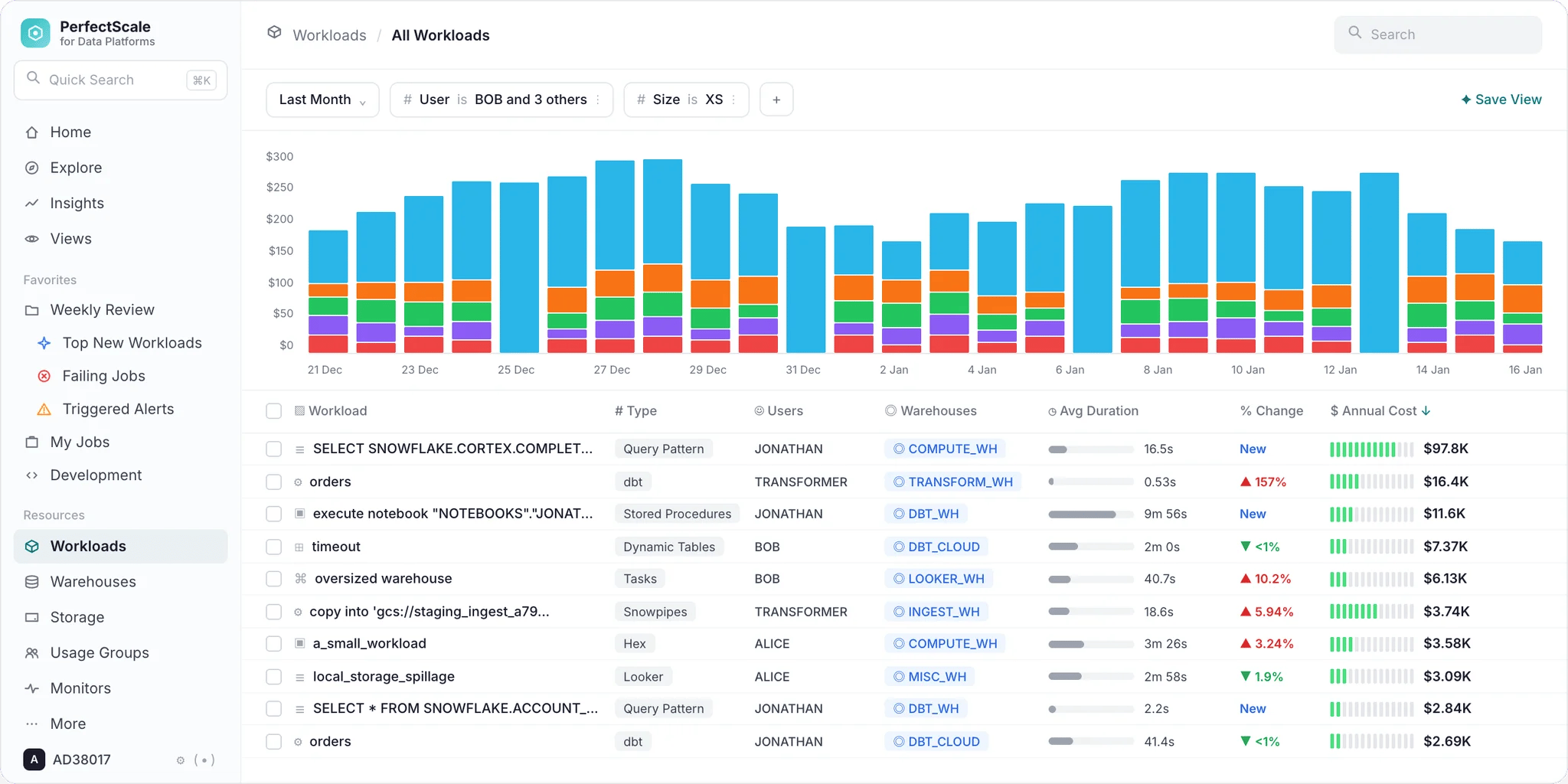
Task: Toggle the select-all checkbox in table header
Action: pos(273,411)
